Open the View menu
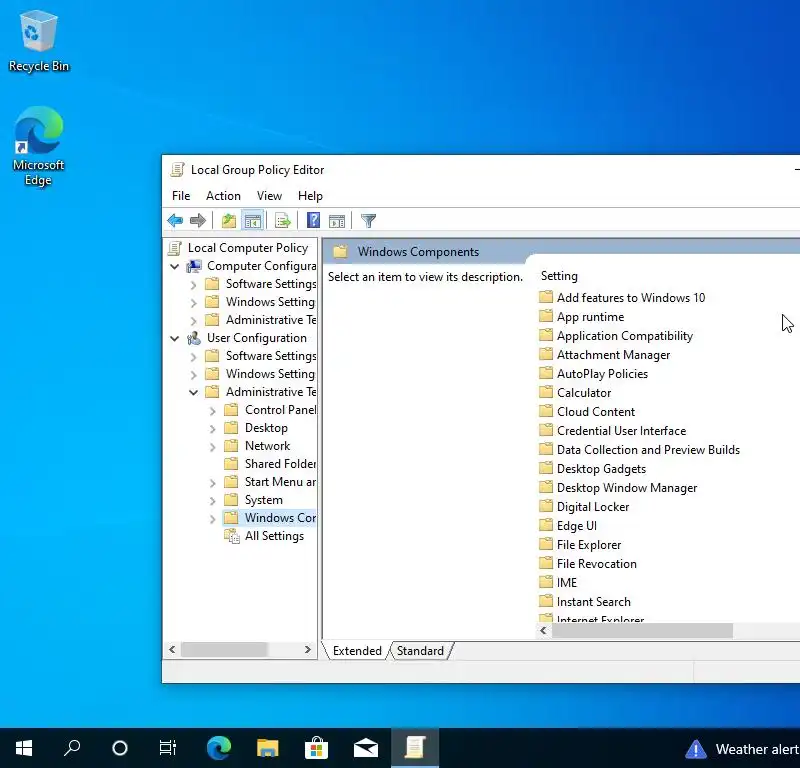Image resolution: width=800 pixels, height=768 pixels. click(269, 196)
